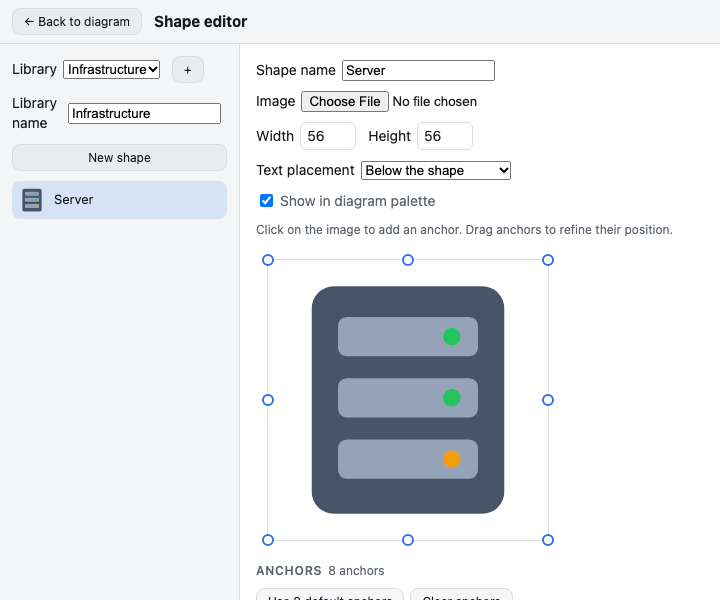Select the top-right anchor point
The width and height of the screenshot is (720, 600).
pyautogui.click(x=548, y=260)
